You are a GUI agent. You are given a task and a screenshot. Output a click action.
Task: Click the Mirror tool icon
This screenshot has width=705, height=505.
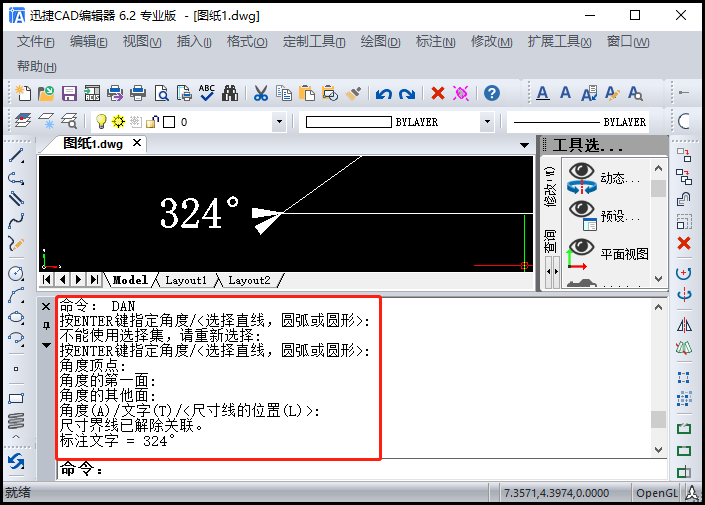pyautogui.click(x=684, y=325)
